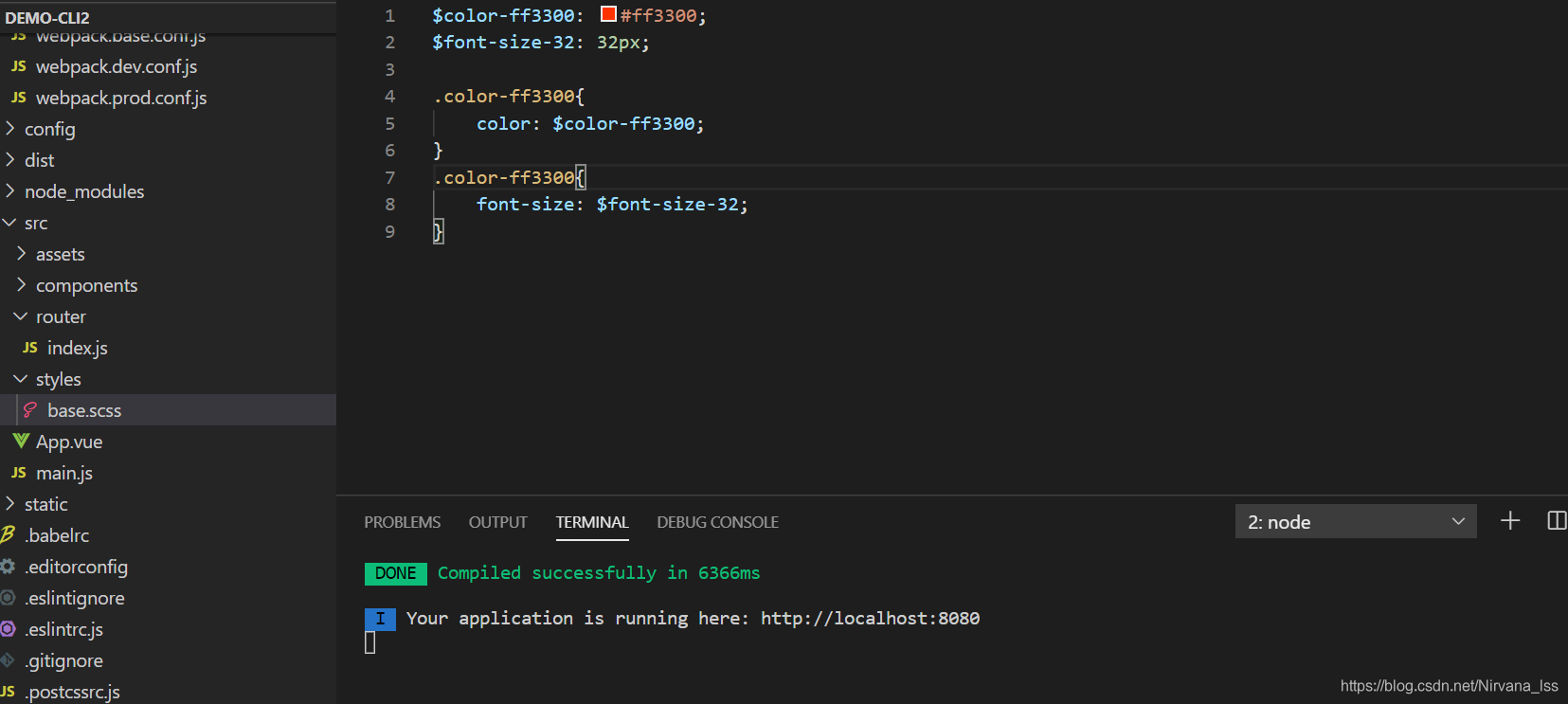Click line number 7 in the editor gutter
Viewport: 1568px width, 704px height.
tap(389, 177)
